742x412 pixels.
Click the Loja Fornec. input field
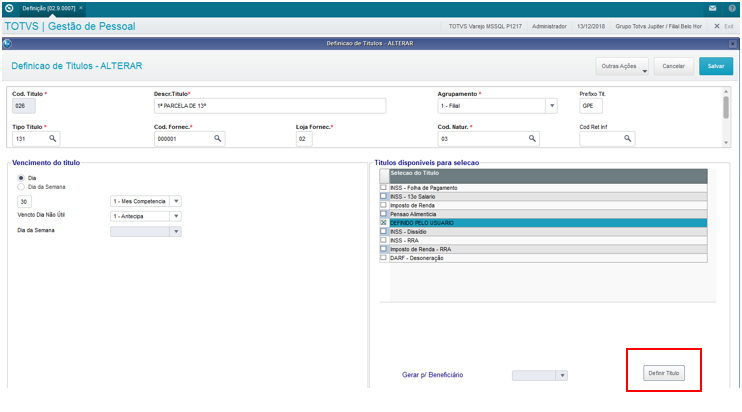(x=304, y=139)
